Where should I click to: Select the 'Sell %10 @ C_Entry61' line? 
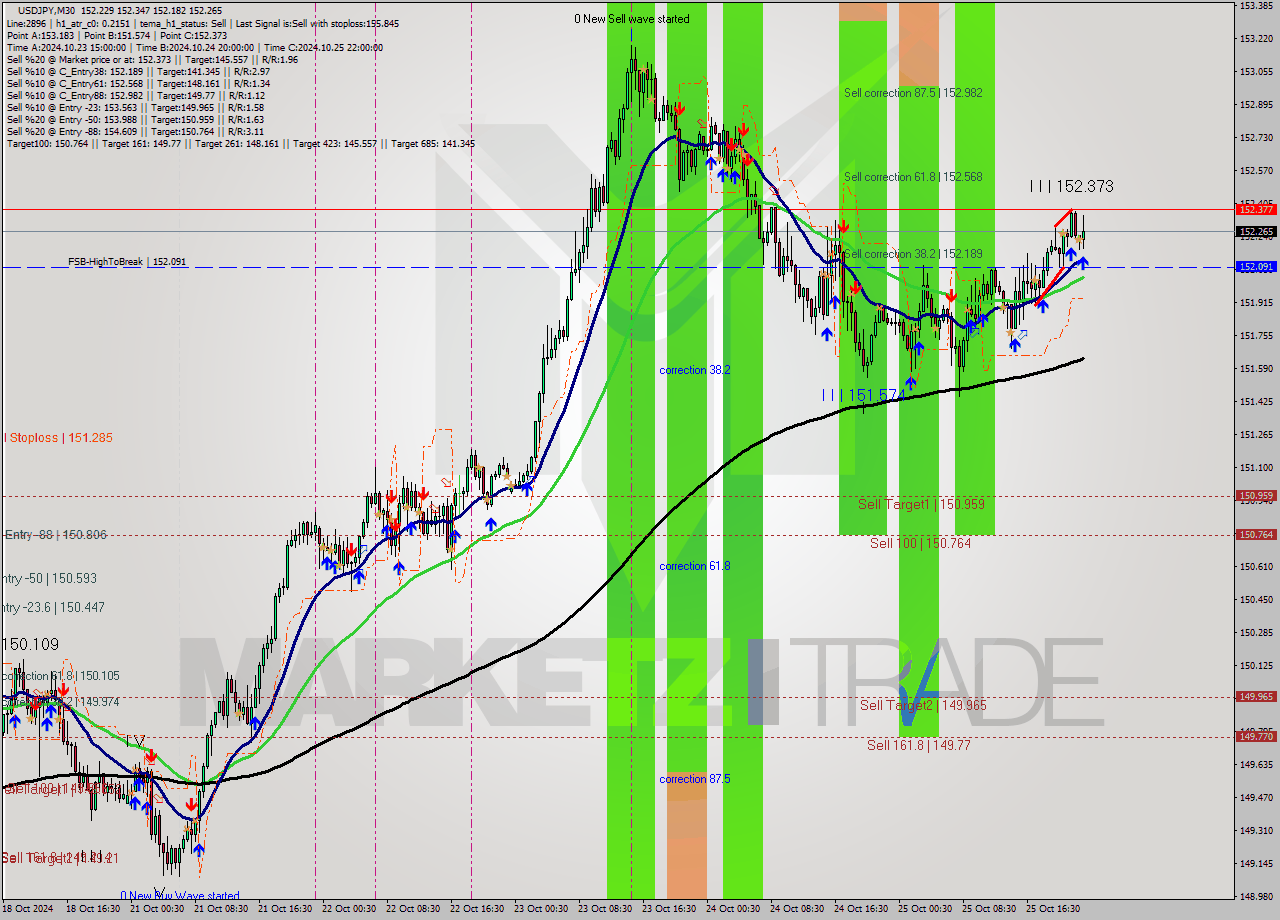tap(138, 83)
